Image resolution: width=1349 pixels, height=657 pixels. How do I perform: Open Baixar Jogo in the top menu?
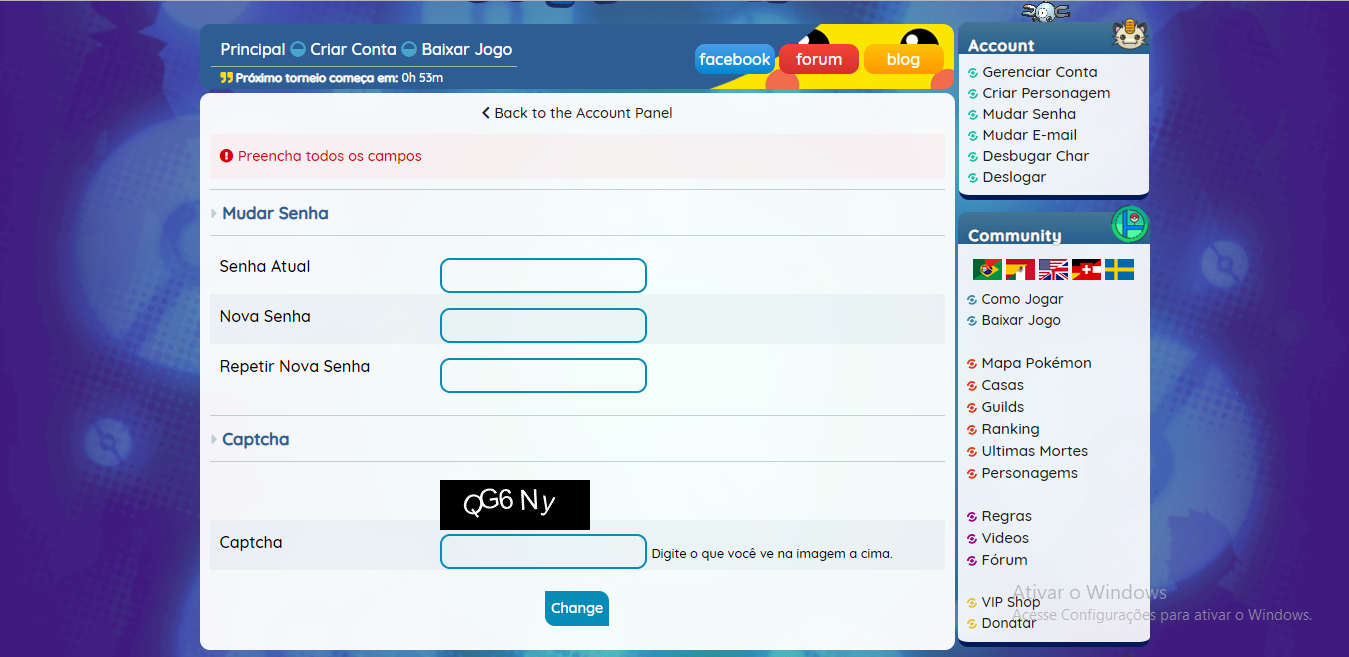(x=466, y=49)
